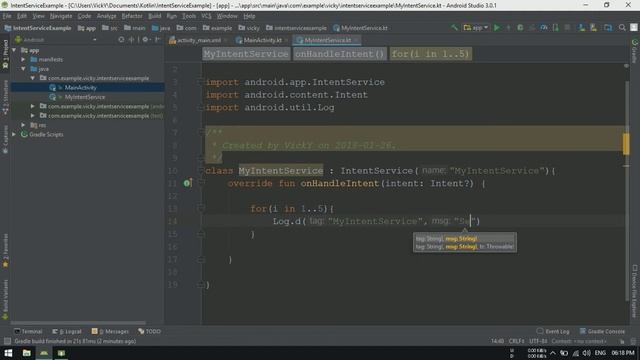Expand the res folder
640x360 pixels.
coord(24,125)
